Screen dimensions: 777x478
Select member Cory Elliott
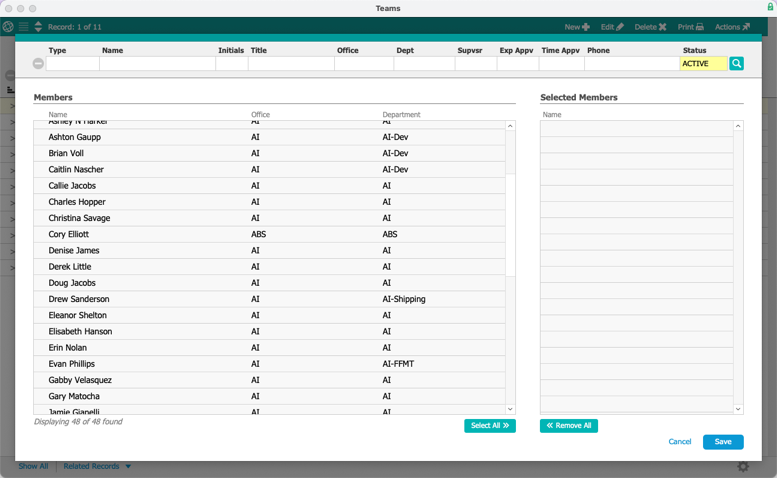click(x=270, y=234)
